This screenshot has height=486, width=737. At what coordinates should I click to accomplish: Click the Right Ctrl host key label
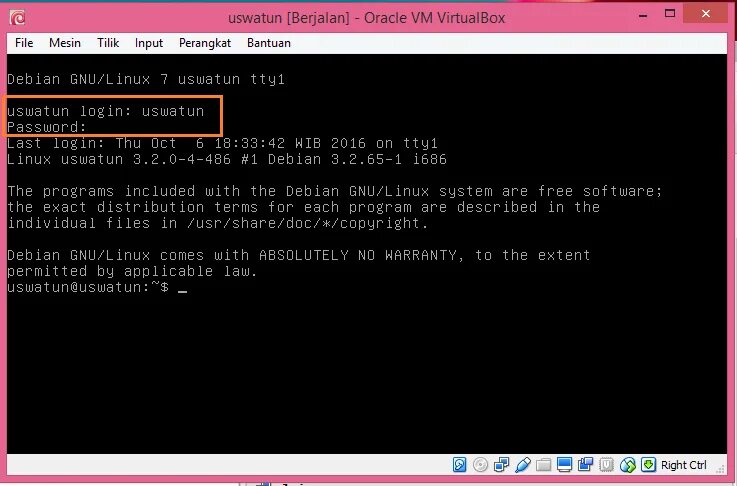click(x=683, y=465)
